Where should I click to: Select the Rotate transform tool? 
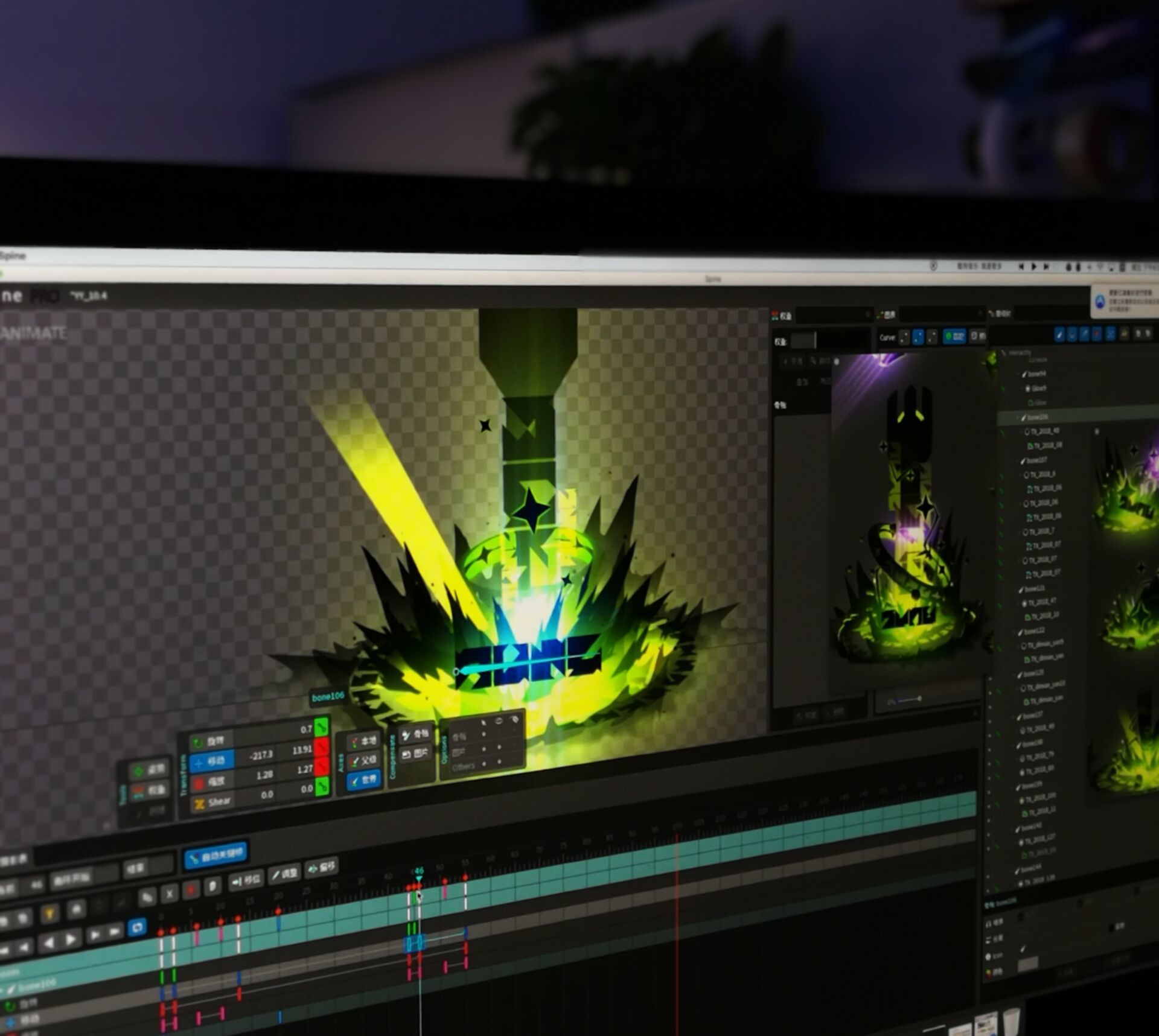click(209, 741)
